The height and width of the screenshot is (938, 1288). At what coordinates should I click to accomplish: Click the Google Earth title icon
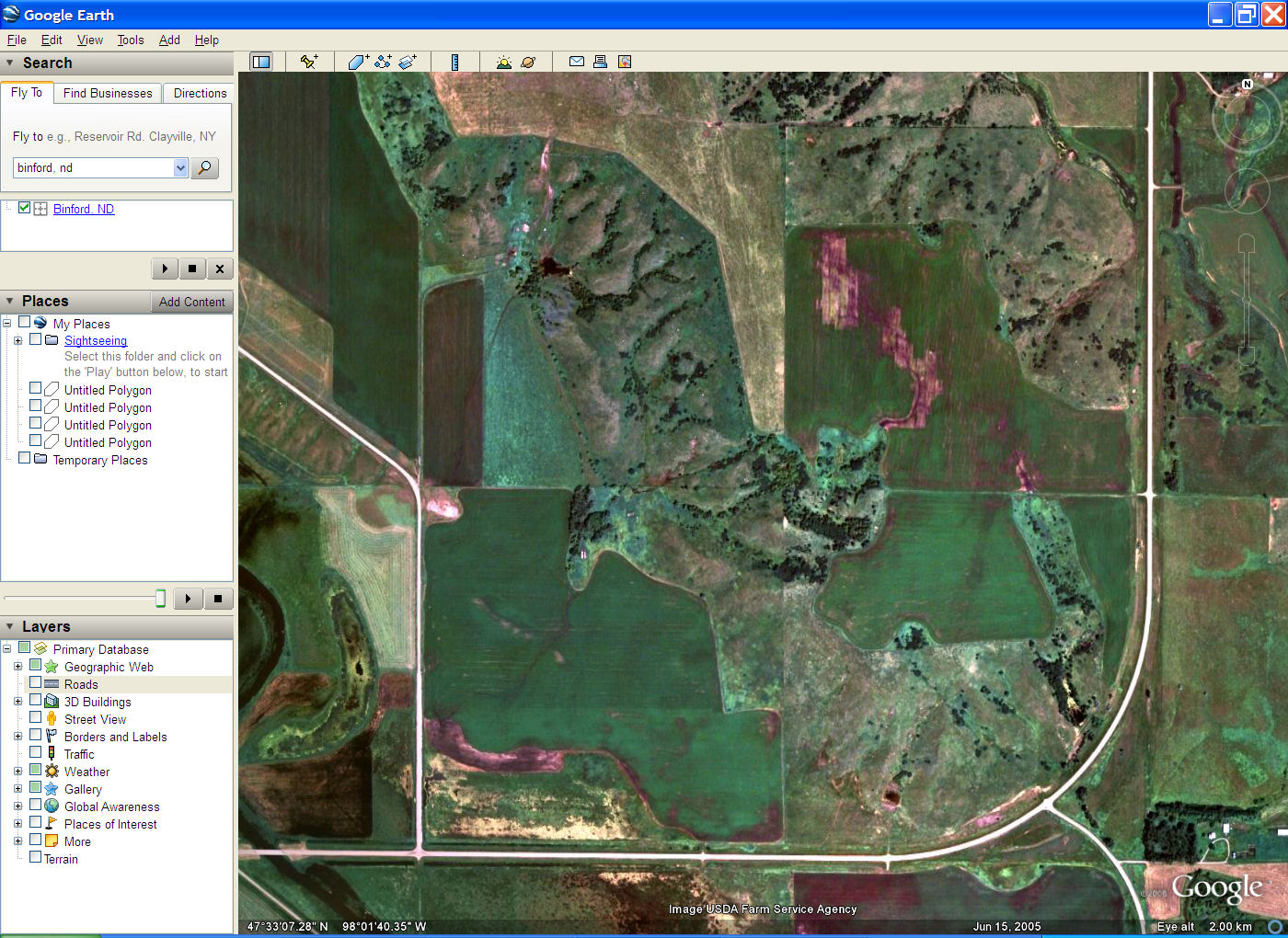pyautogui.click(x=11, y=14)
